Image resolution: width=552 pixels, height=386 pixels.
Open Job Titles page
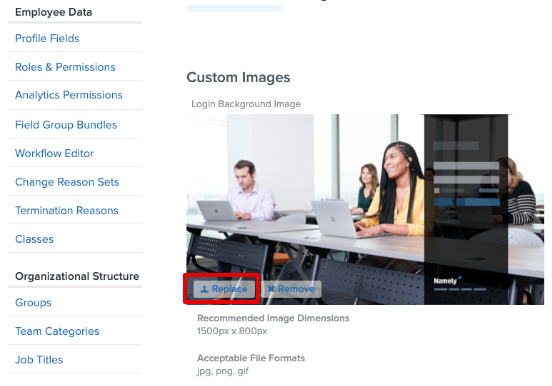[39, 360]
